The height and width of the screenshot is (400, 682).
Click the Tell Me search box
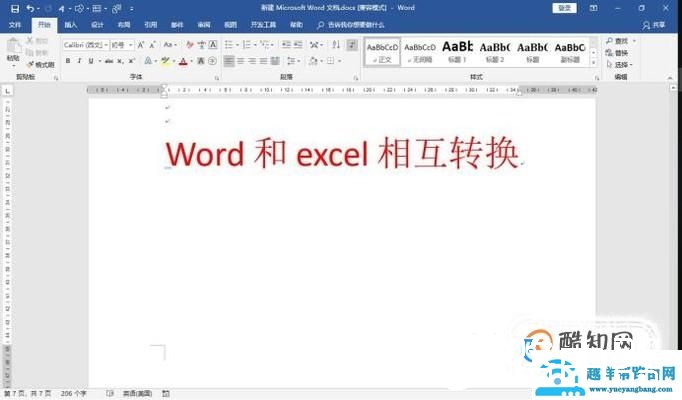click(351, 25)
